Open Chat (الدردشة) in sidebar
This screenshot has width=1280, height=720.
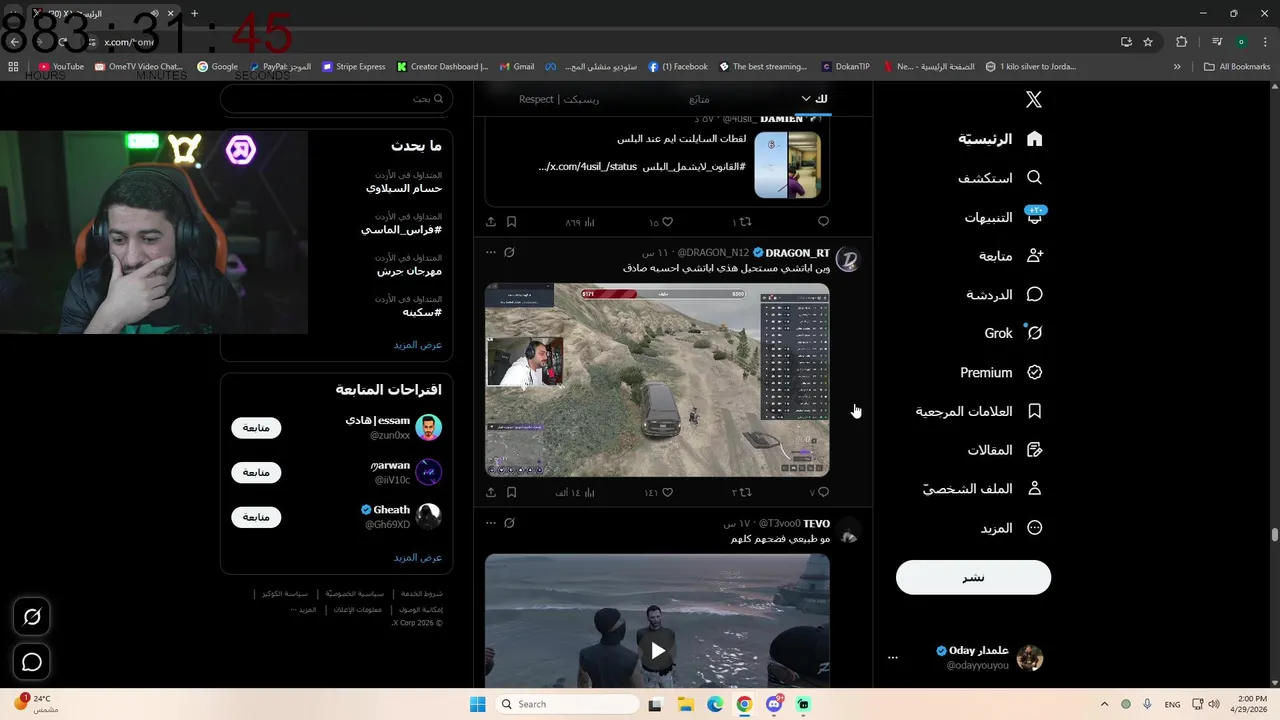click(x=1004, y=295)
